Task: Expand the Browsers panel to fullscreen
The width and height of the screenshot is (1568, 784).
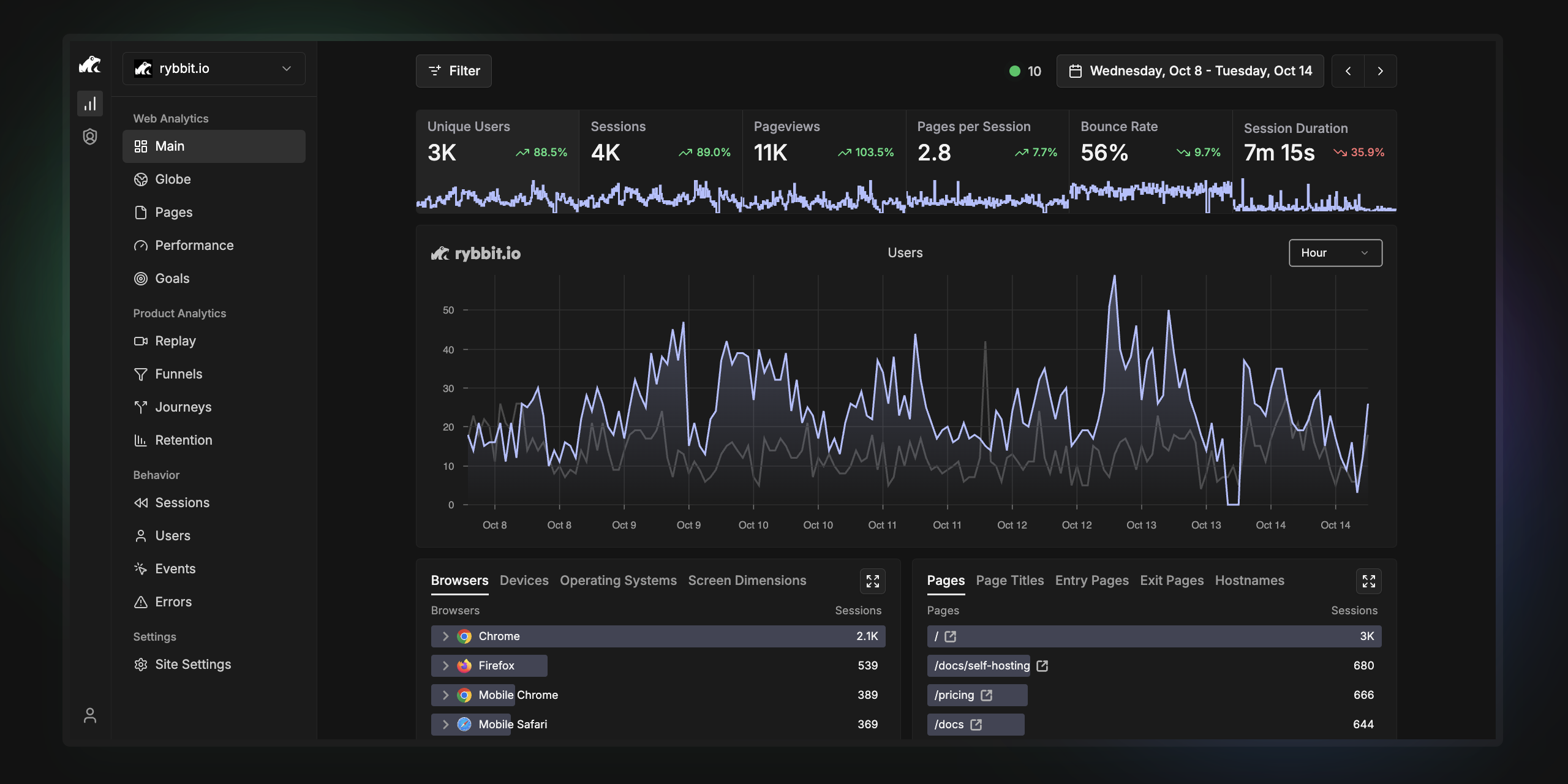Action: [872, 581]
